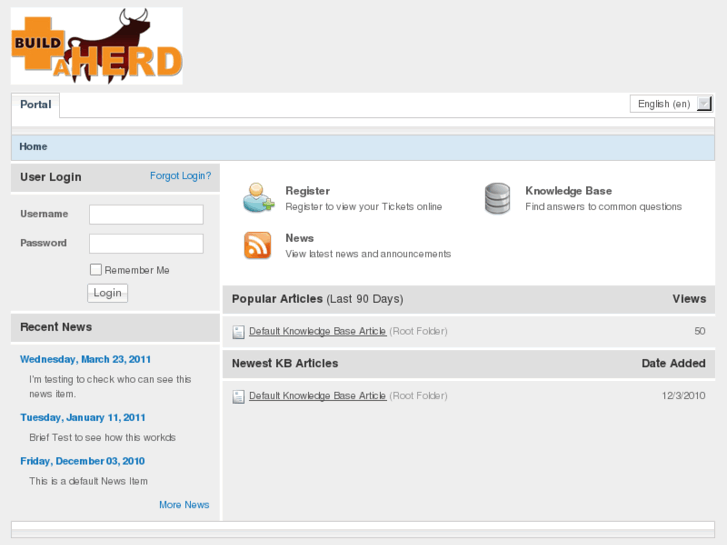Click the article icon under Popular Articles
This screenshot has height=545, width=727.
tap(238, 332)
